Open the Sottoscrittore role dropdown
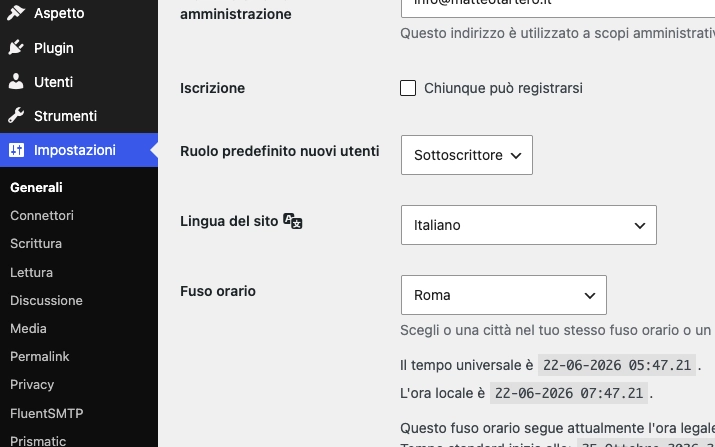The height and width of the screenshot is (447, 715). [x=466, y=155]
